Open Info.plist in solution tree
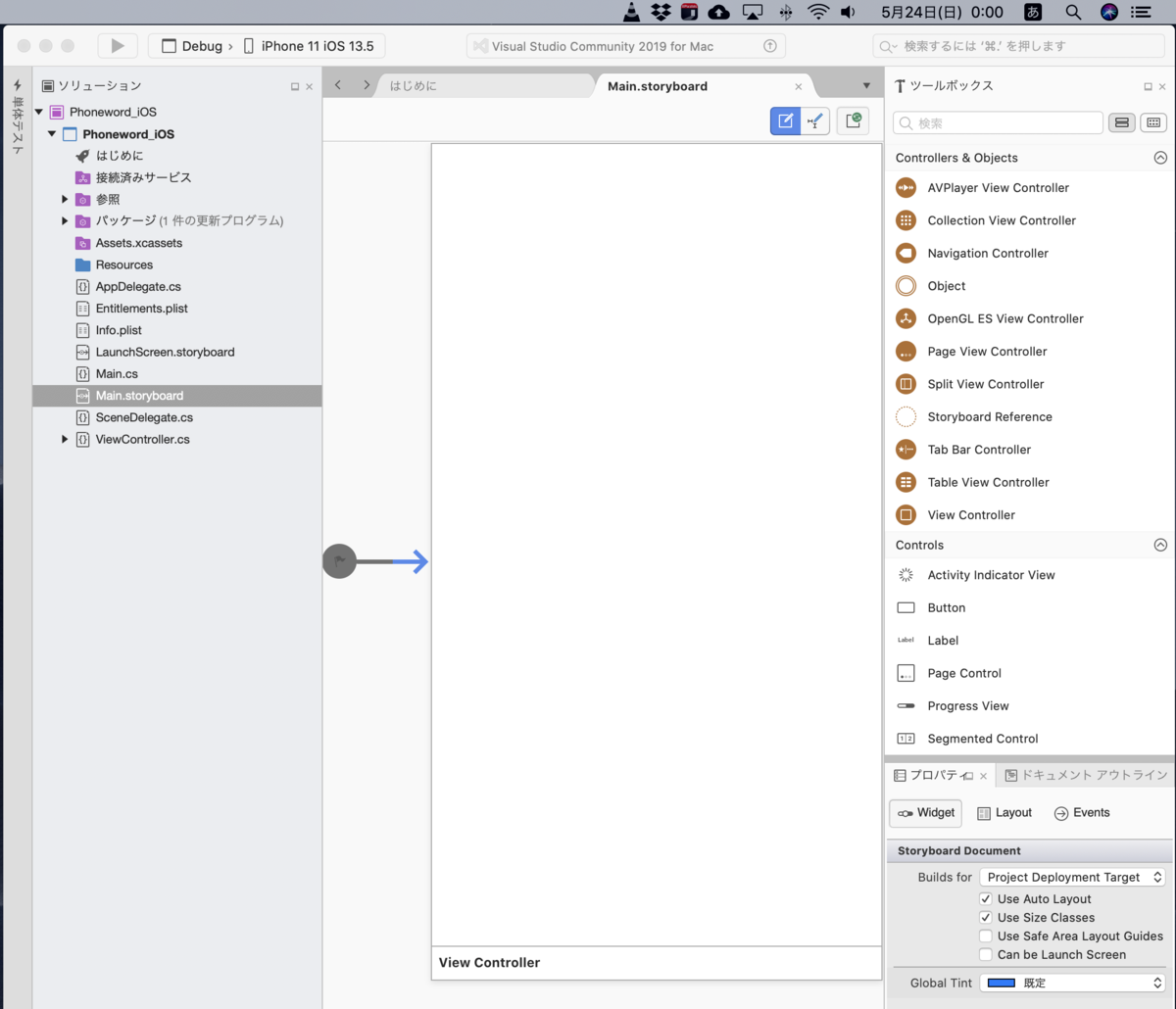The image size is (1176, 1009). tap(119, 330)
